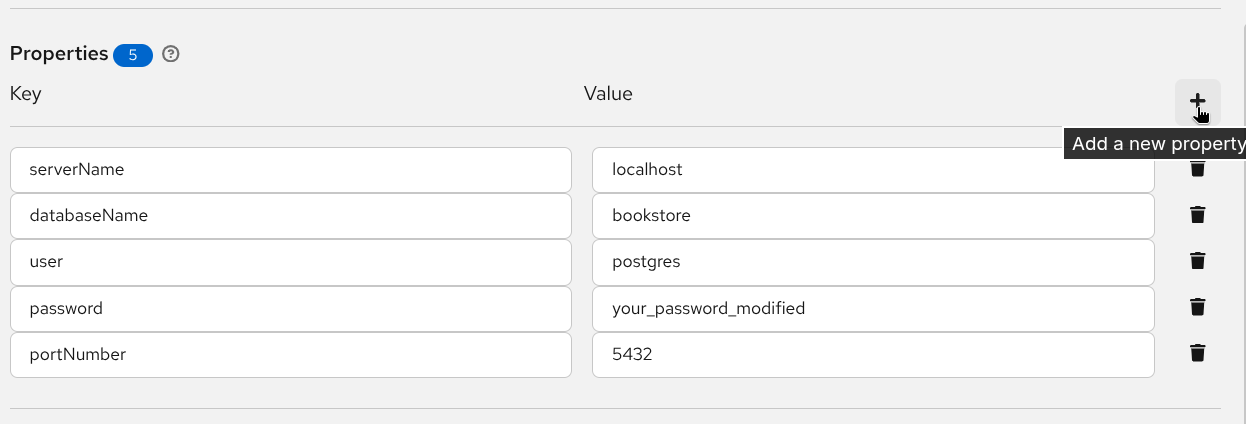This screenshot has height=424, width=1246.
Task: Click the your_password_modified value field
Action: tap(872, 309)
